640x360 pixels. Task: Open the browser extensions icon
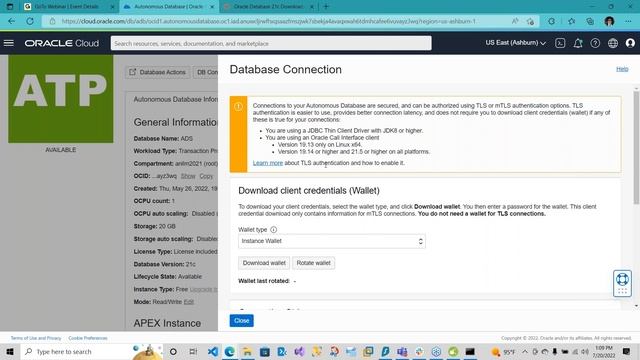[551, 21]
